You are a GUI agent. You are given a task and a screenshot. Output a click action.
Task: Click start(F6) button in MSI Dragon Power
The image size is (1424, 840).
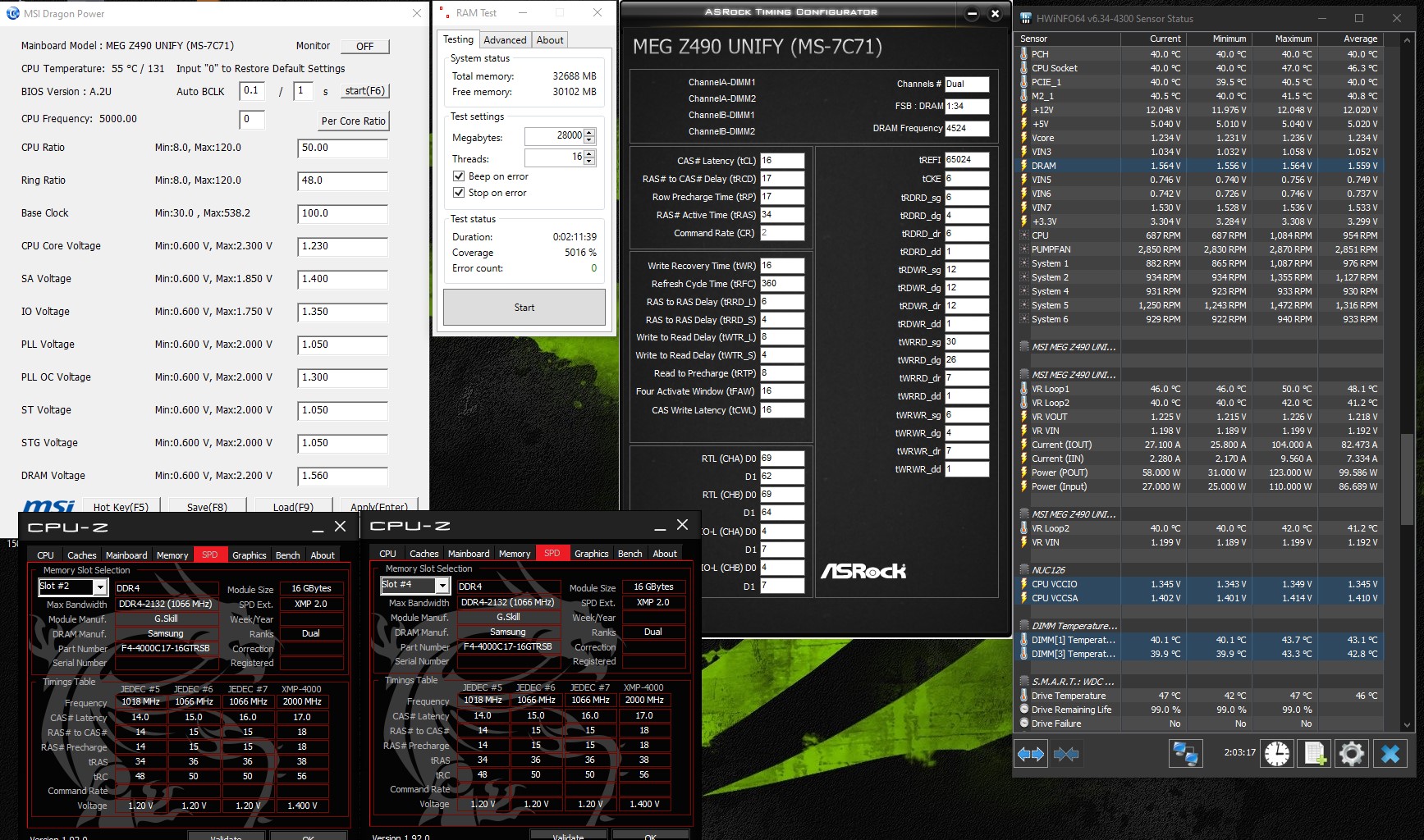(x=364, y=91)
